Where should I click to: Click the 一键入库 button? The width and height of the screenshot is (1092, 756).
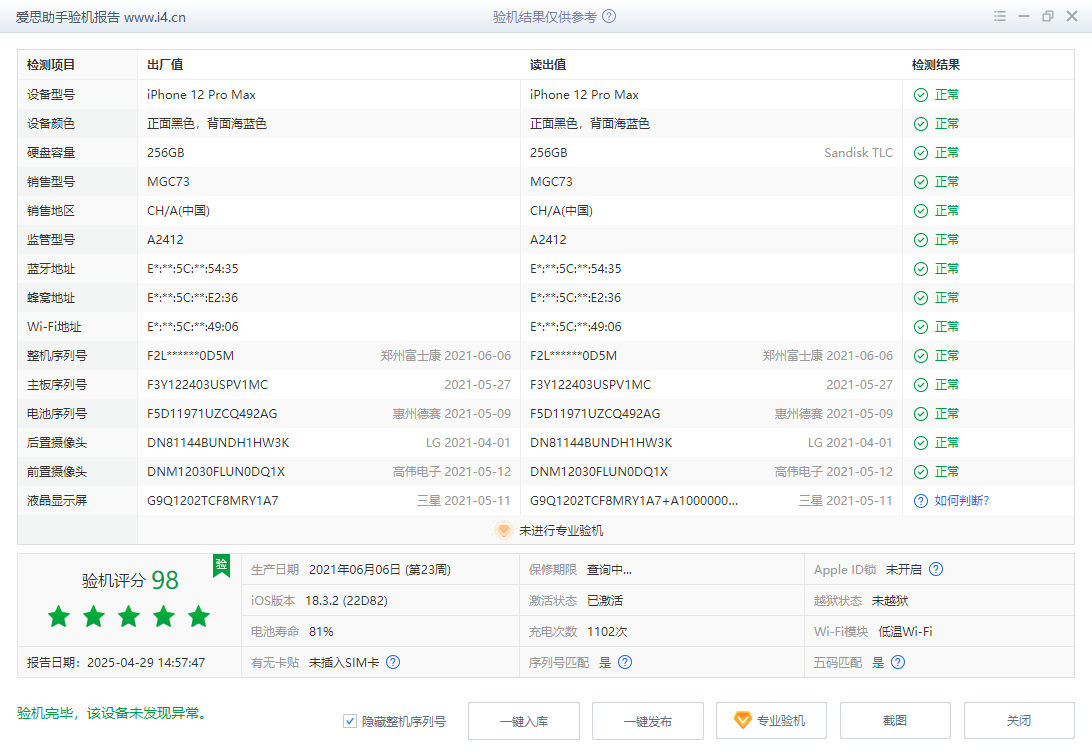point(524,721)
